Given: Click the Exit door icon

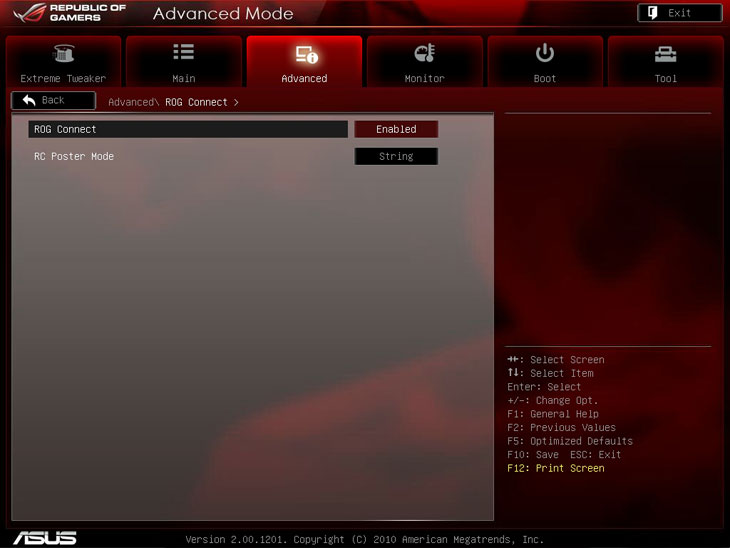Looking at the screenshot, I should pyautogui.click(x=652, y=13).
